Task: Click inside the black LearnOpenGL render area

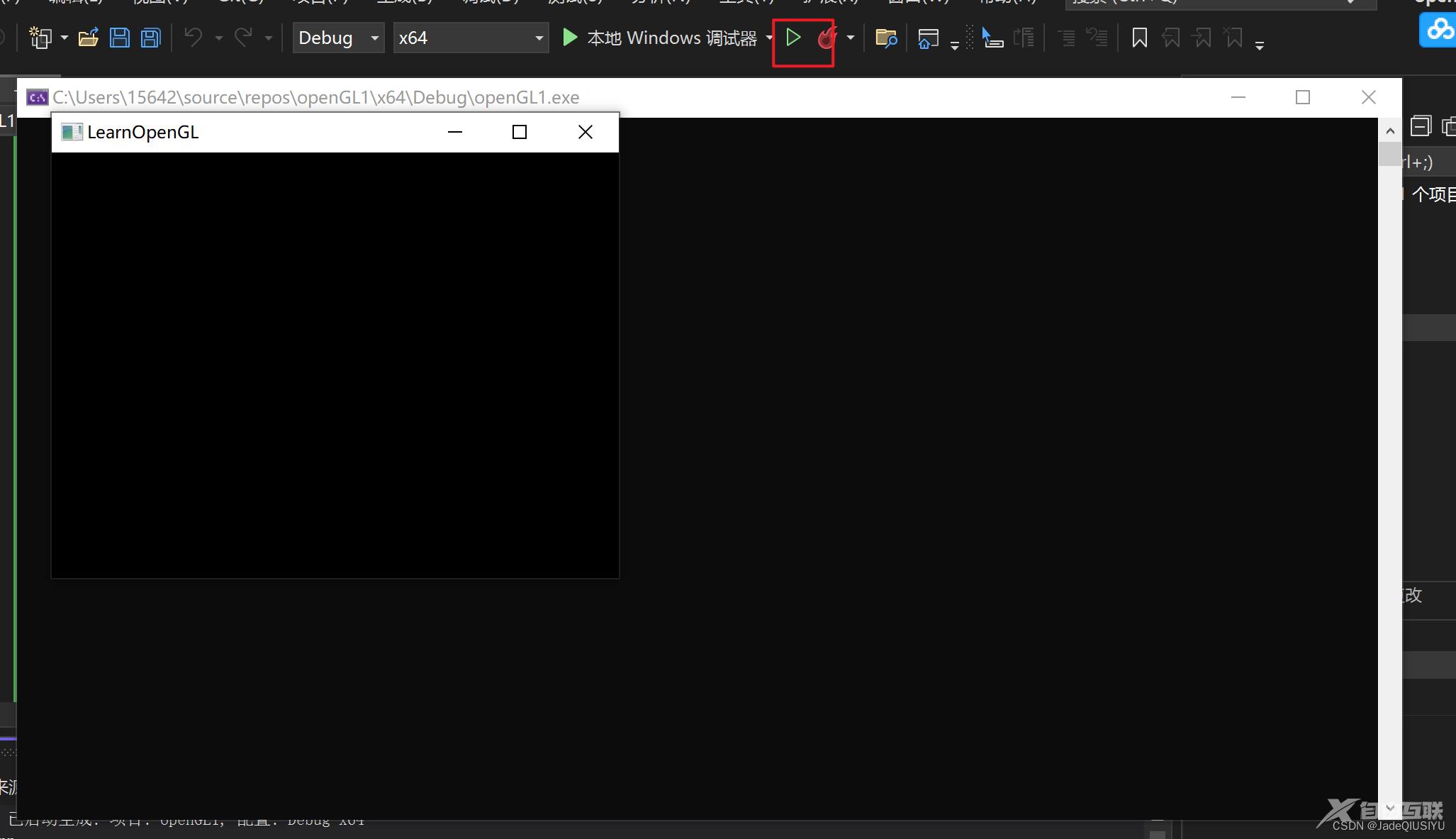Action: click(x=335, y=365)
